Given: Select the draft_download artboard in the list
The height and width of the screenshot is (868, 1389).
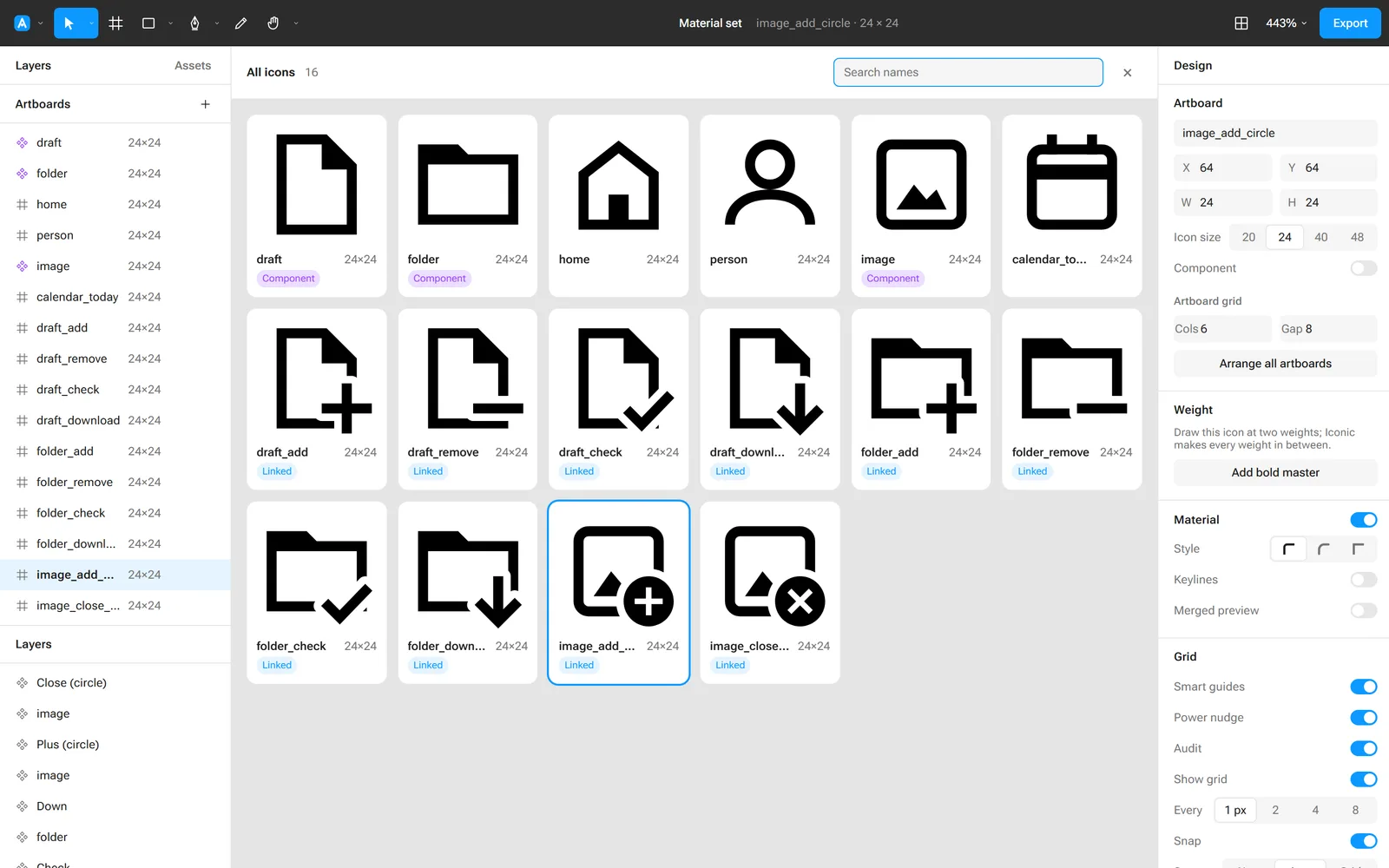Looking at the screenshot, I should tap(115, 421).
